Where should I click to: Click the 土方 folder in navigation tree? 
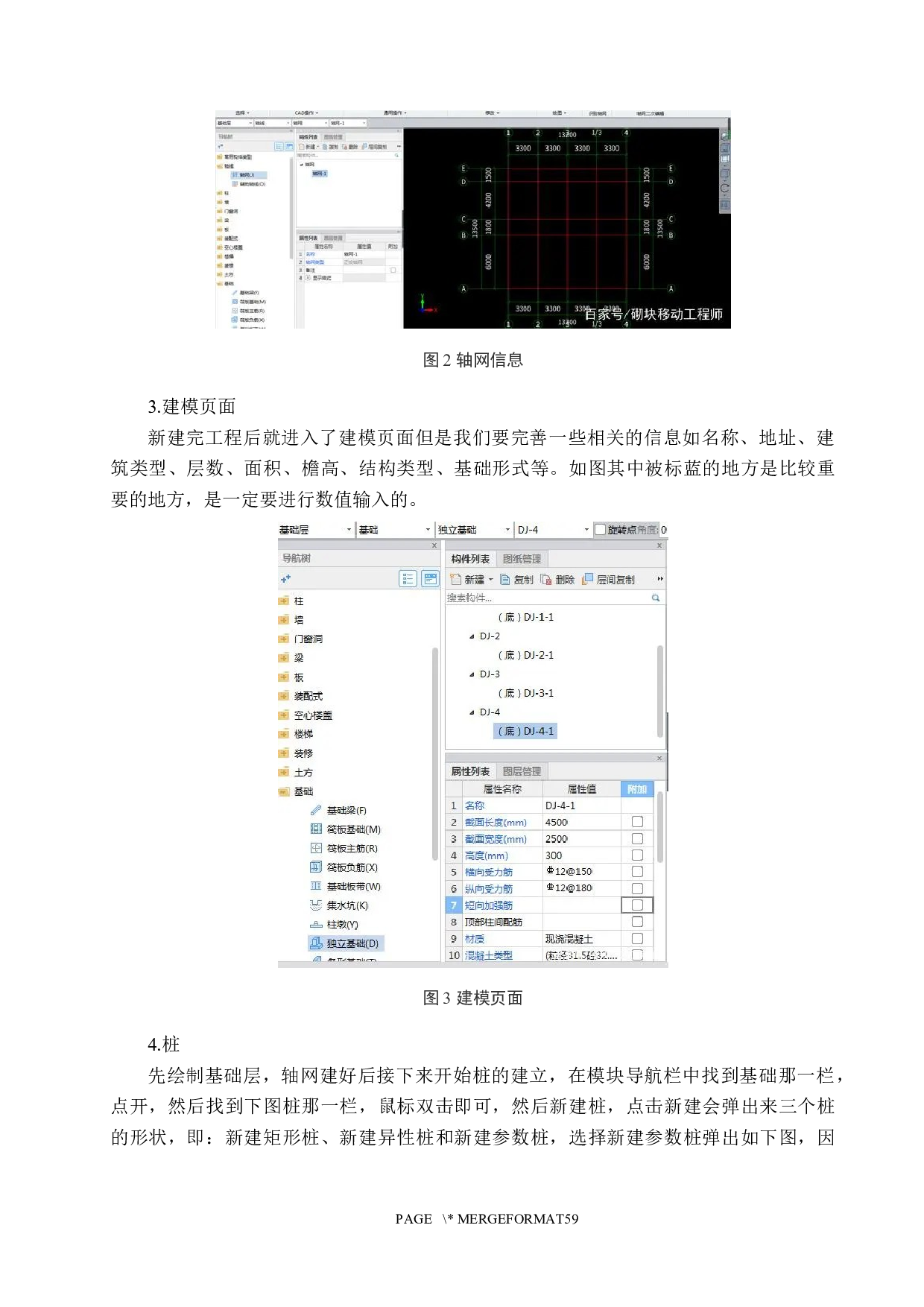[x=296, y=772]
